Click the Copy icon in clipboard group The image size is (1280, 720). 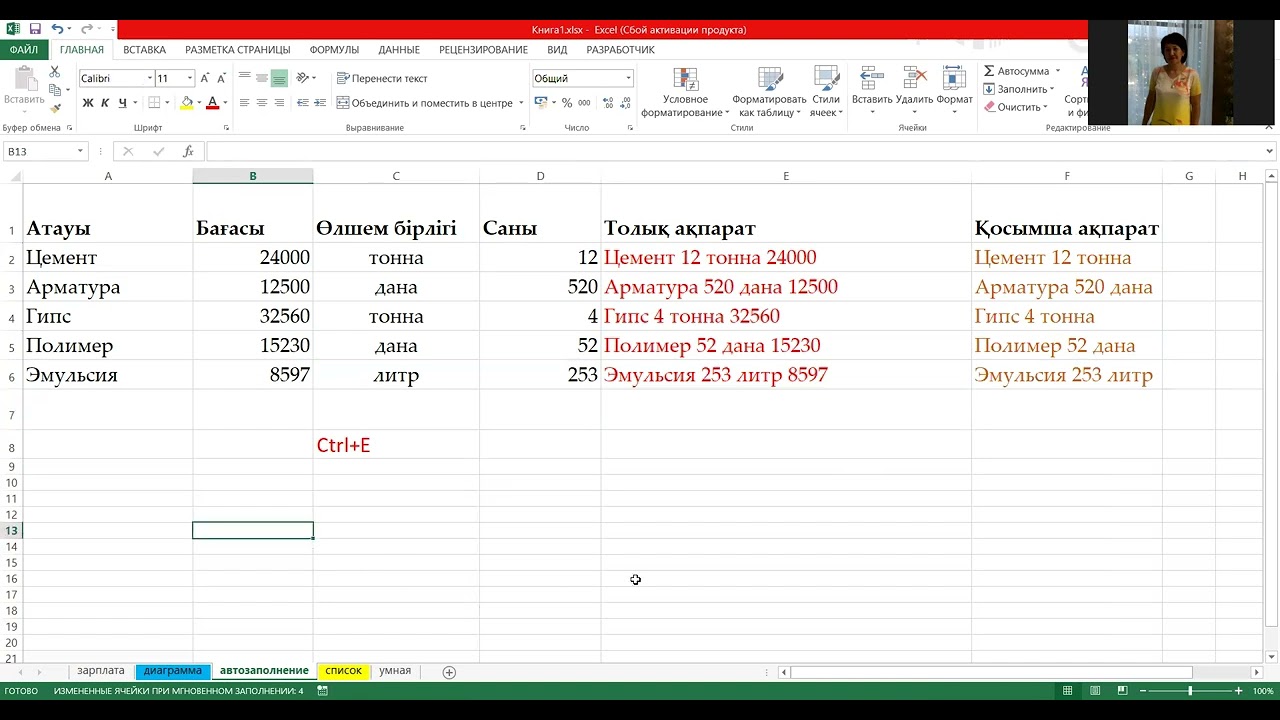(55, 90)
